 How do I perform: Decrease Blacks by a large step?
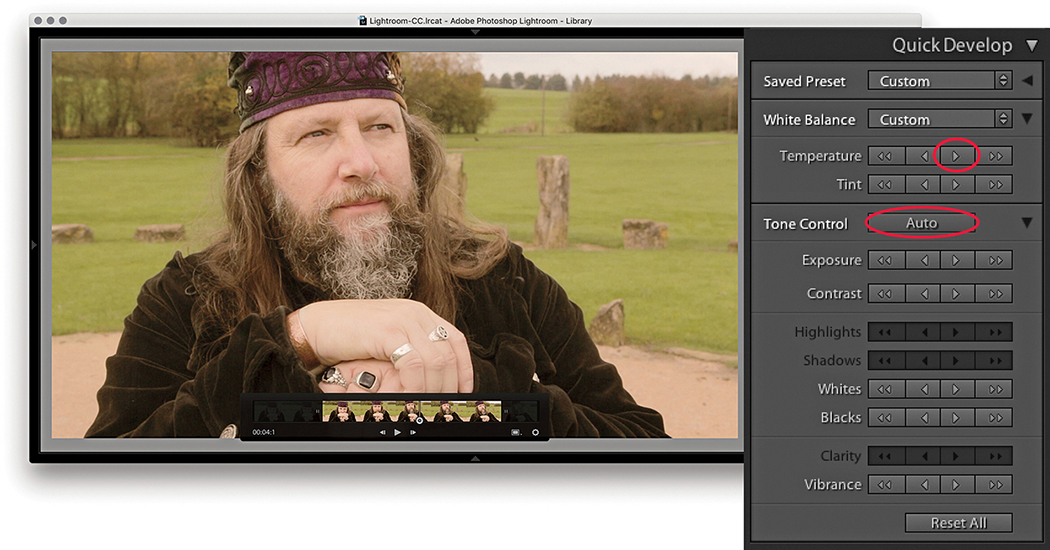point(885,418)
